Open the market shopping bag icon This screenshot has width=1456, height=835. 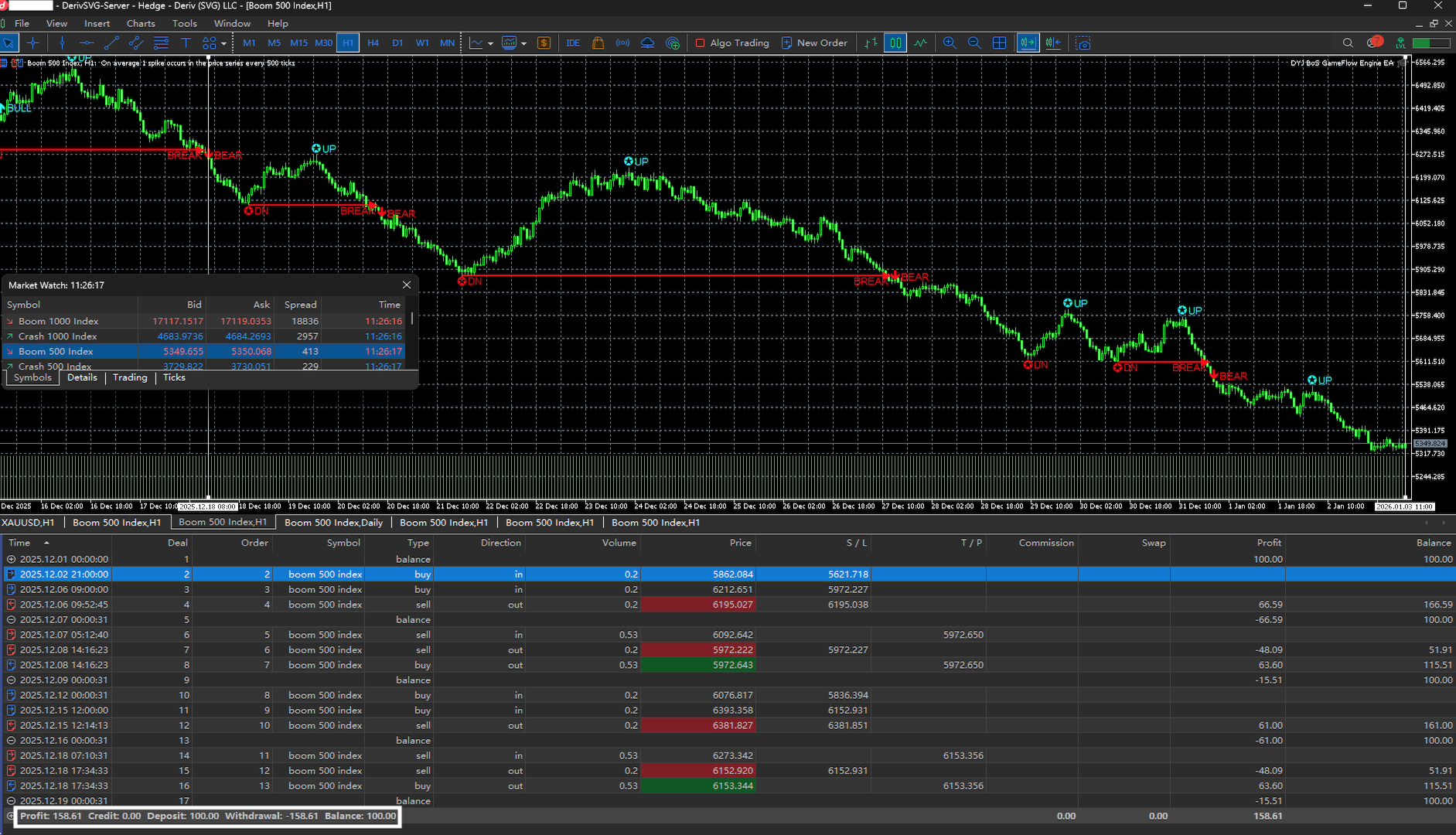click(x=598, y=43)
